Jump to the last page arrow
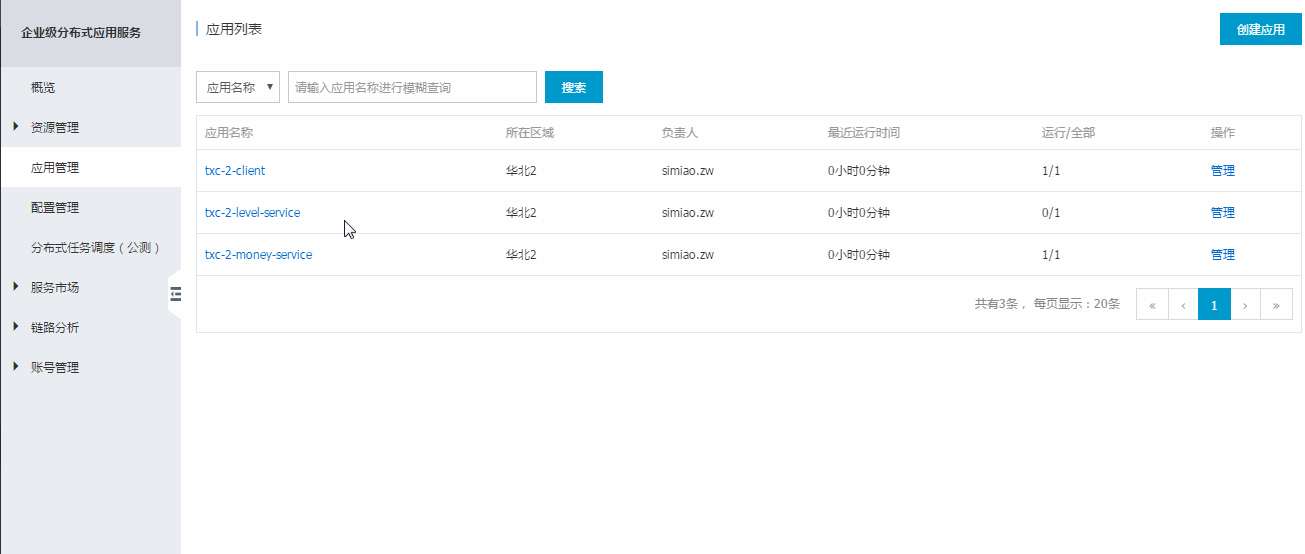This screenshot has width=1305, height=554. [x=1276, y=305]
